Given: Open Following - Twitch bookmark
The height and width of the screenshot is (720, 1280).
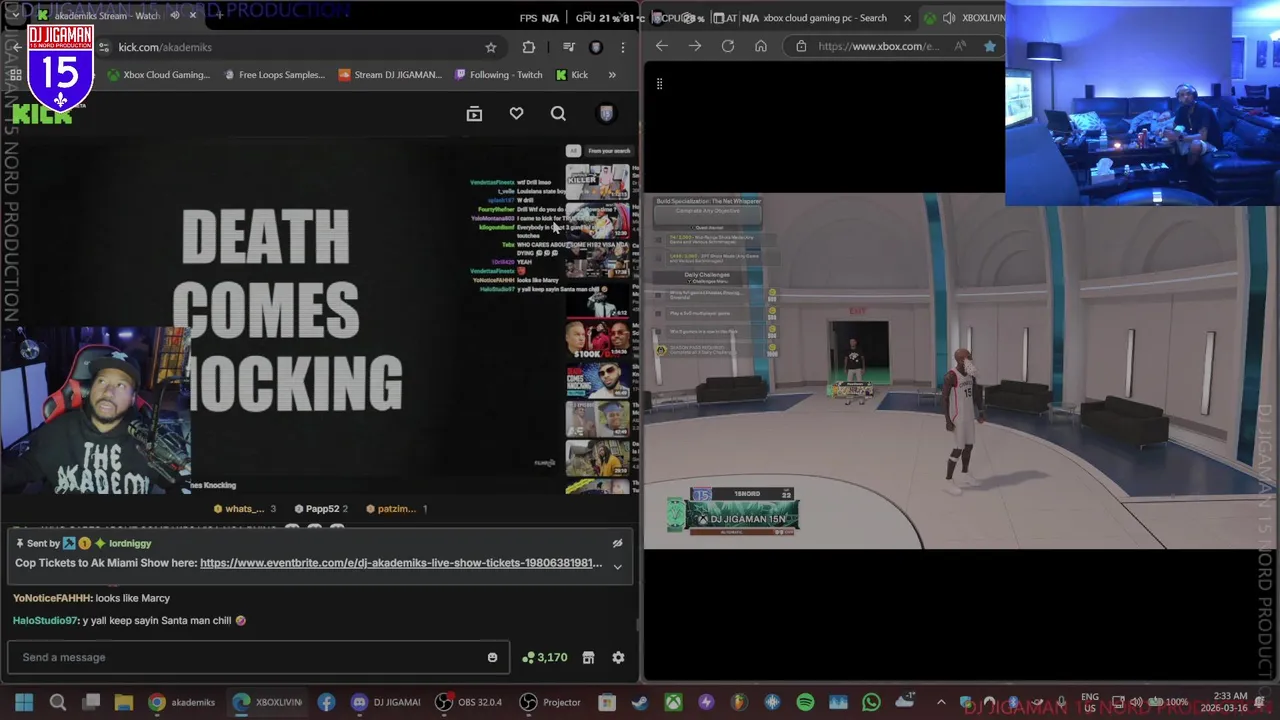Looking at the screenshot, I should pos(498,75).
